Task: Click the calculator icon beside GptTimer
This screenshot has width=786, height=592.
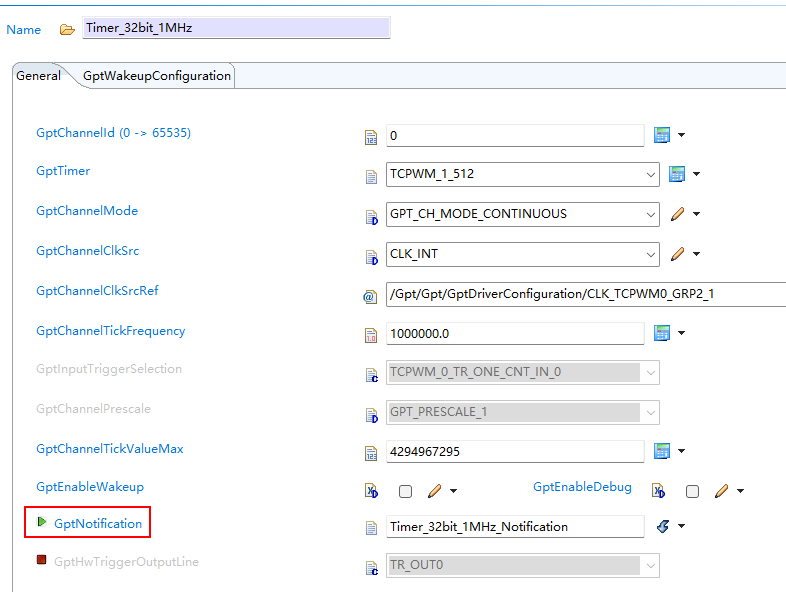Action: point(677,174)
